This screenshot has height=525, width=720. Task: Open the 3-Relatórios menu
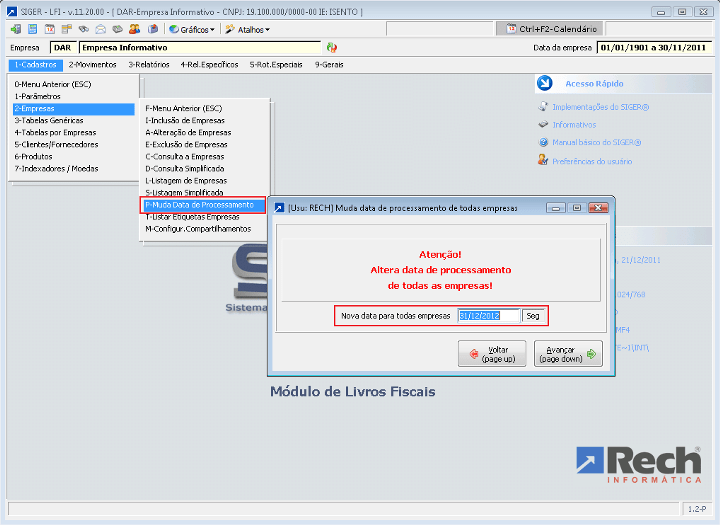pos(149,65)
